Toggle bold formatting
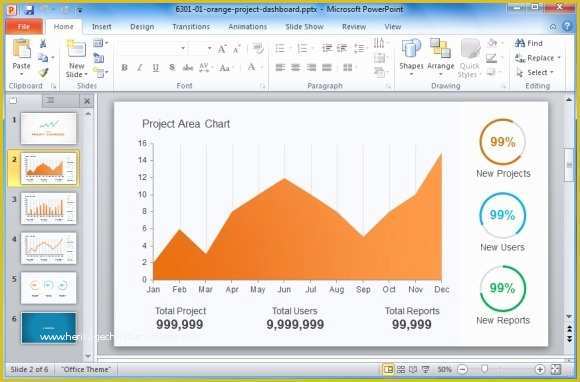Image resolution: width=580 pixels, height=382 pixels. click(124, 68)
